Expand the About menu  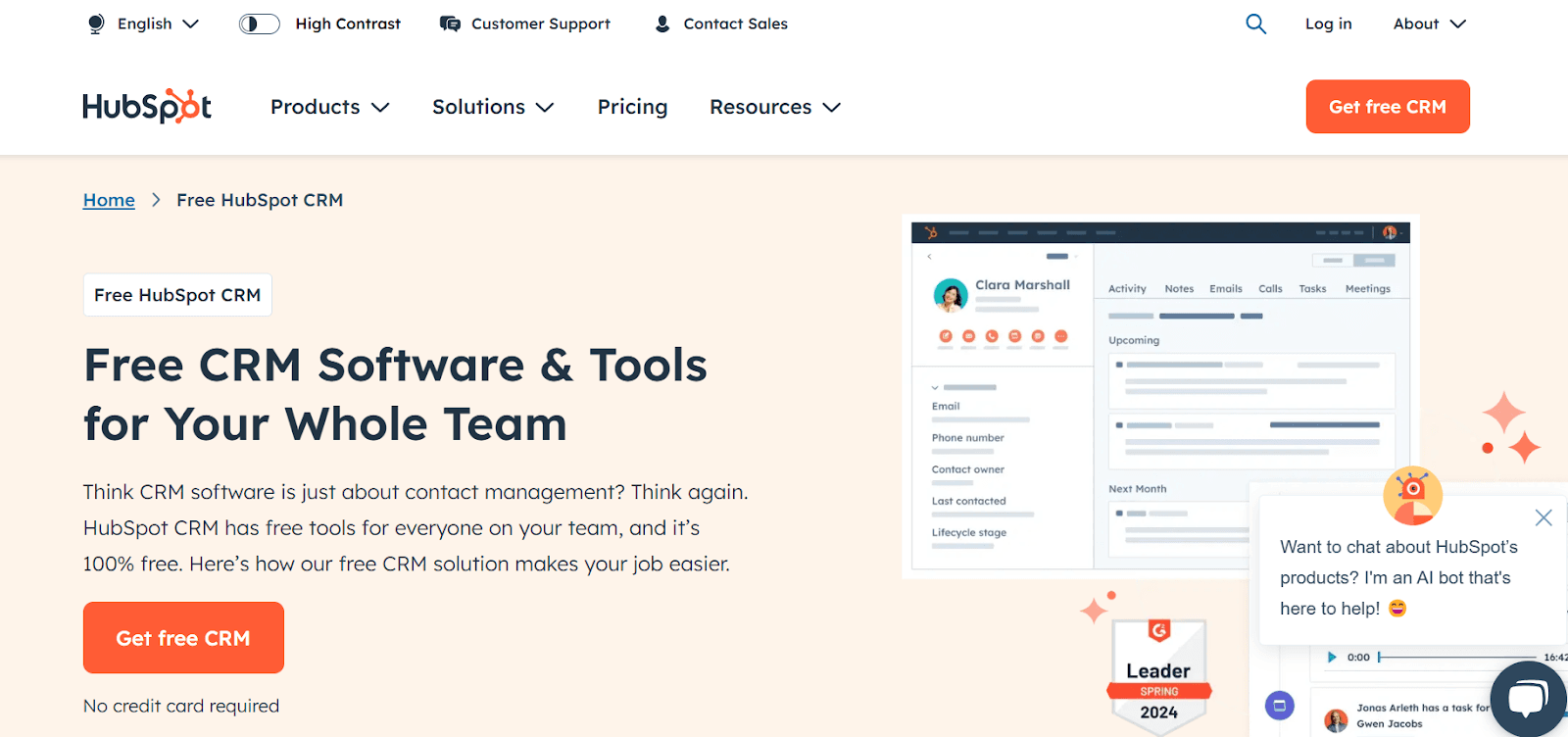(x=1430, y=24)
